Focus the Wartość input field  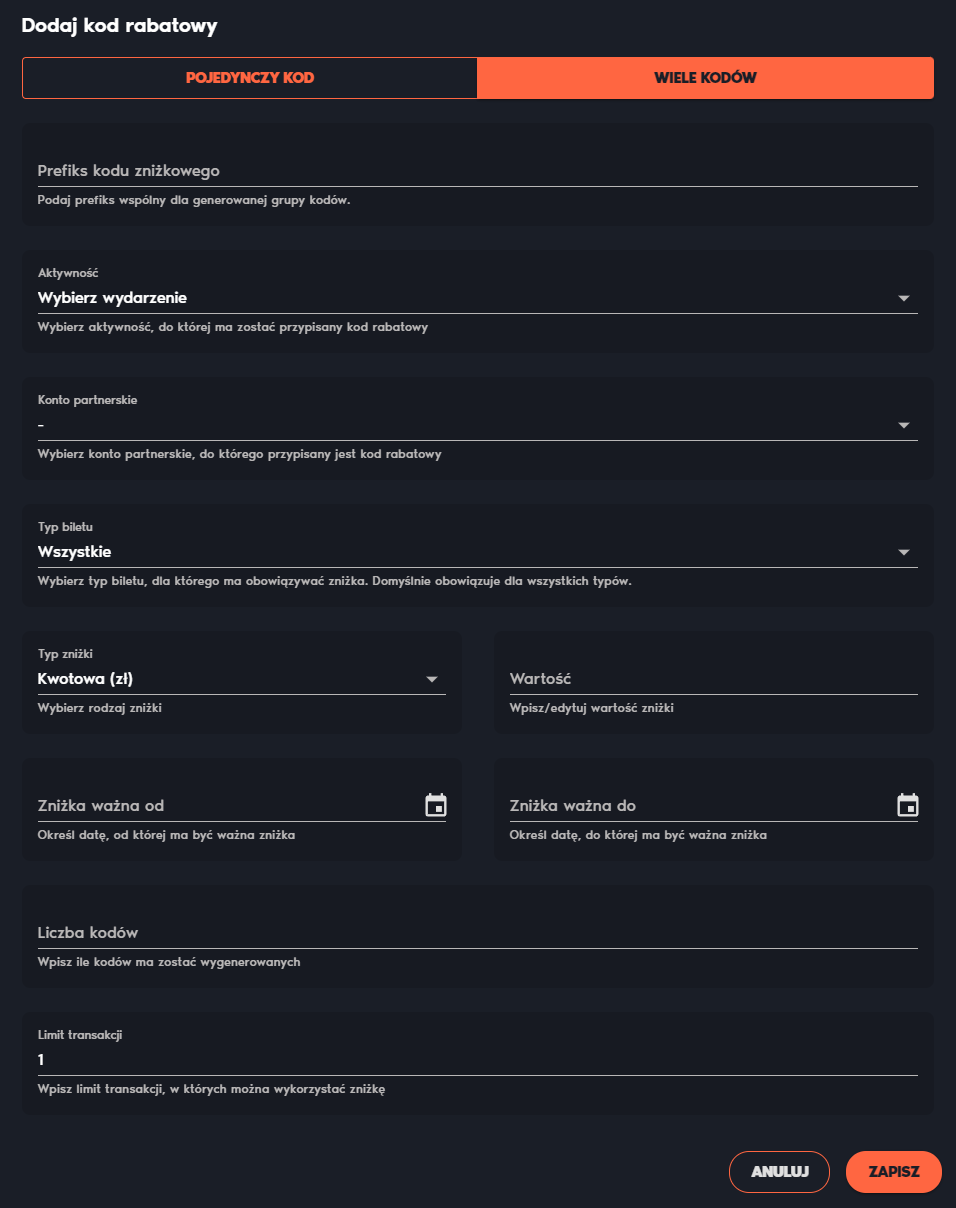(714, 679)
